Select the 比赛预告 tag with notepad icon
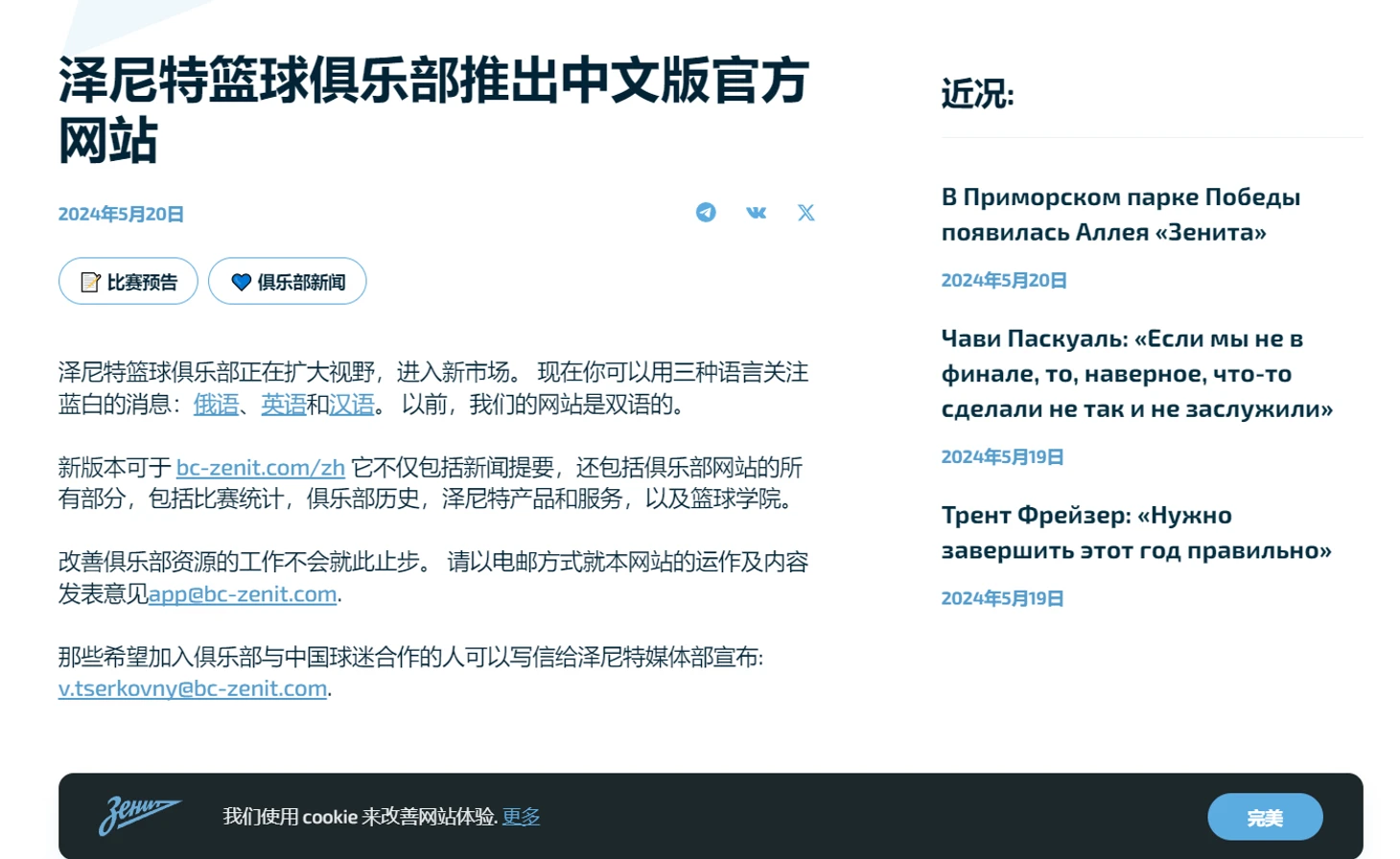Screen dimensions: 1400x859 [128, 282]
